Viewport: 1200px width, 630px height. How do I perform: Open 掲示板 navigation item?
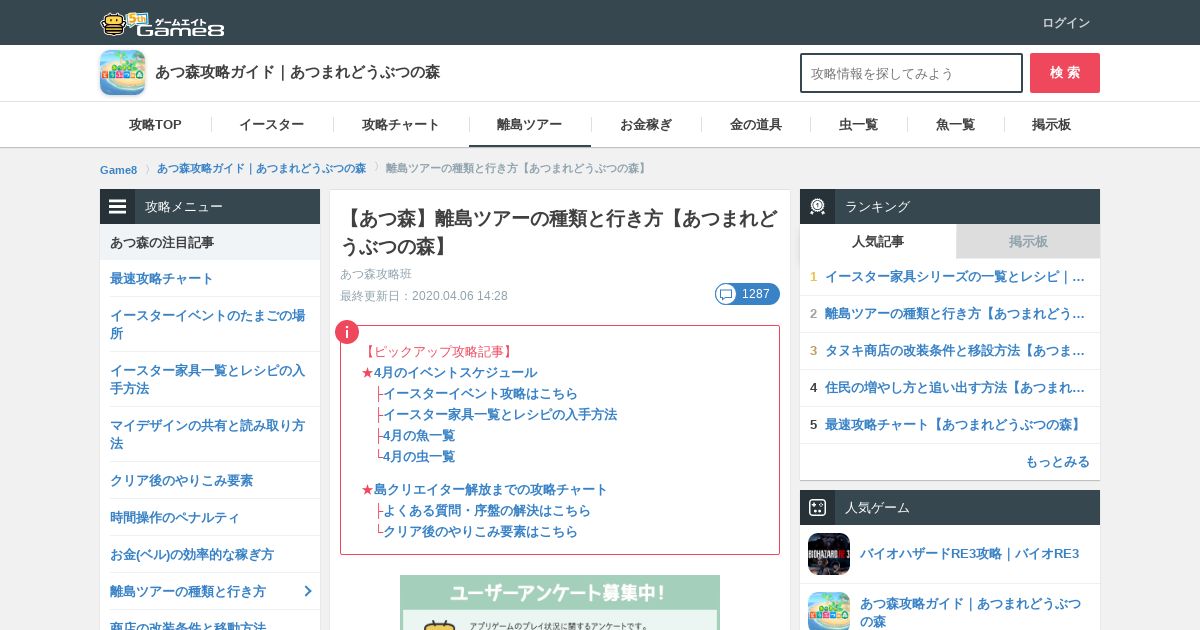pos(1051,125)
